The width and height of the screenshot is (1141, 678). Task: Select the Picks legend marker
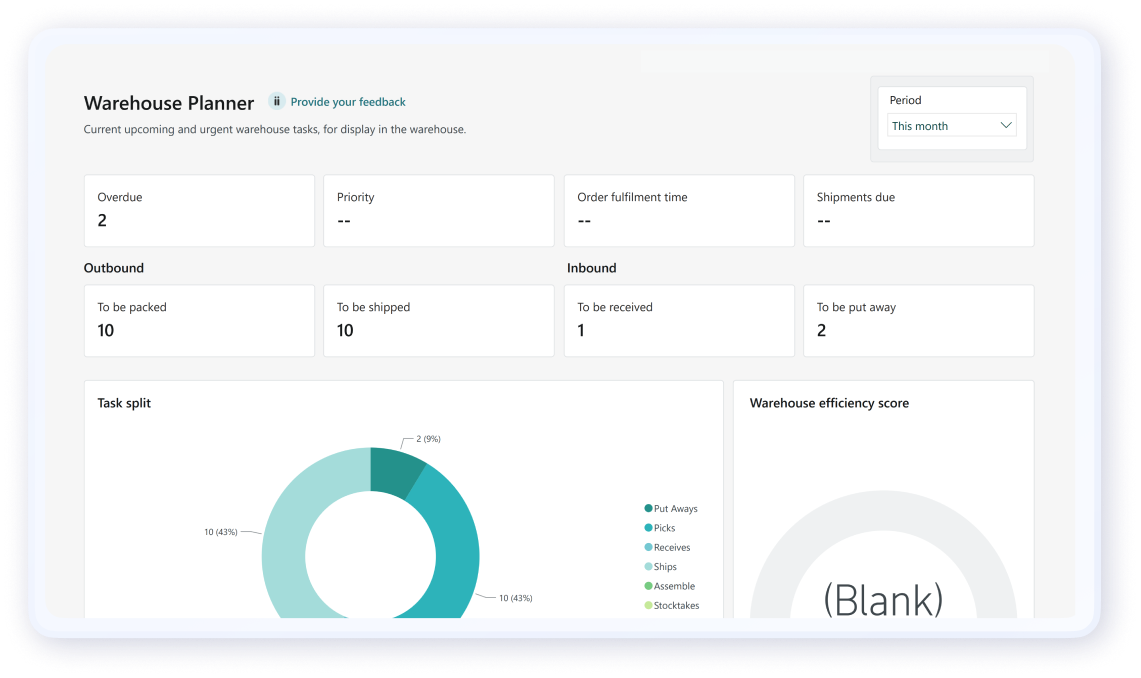[x=649, y=528]
